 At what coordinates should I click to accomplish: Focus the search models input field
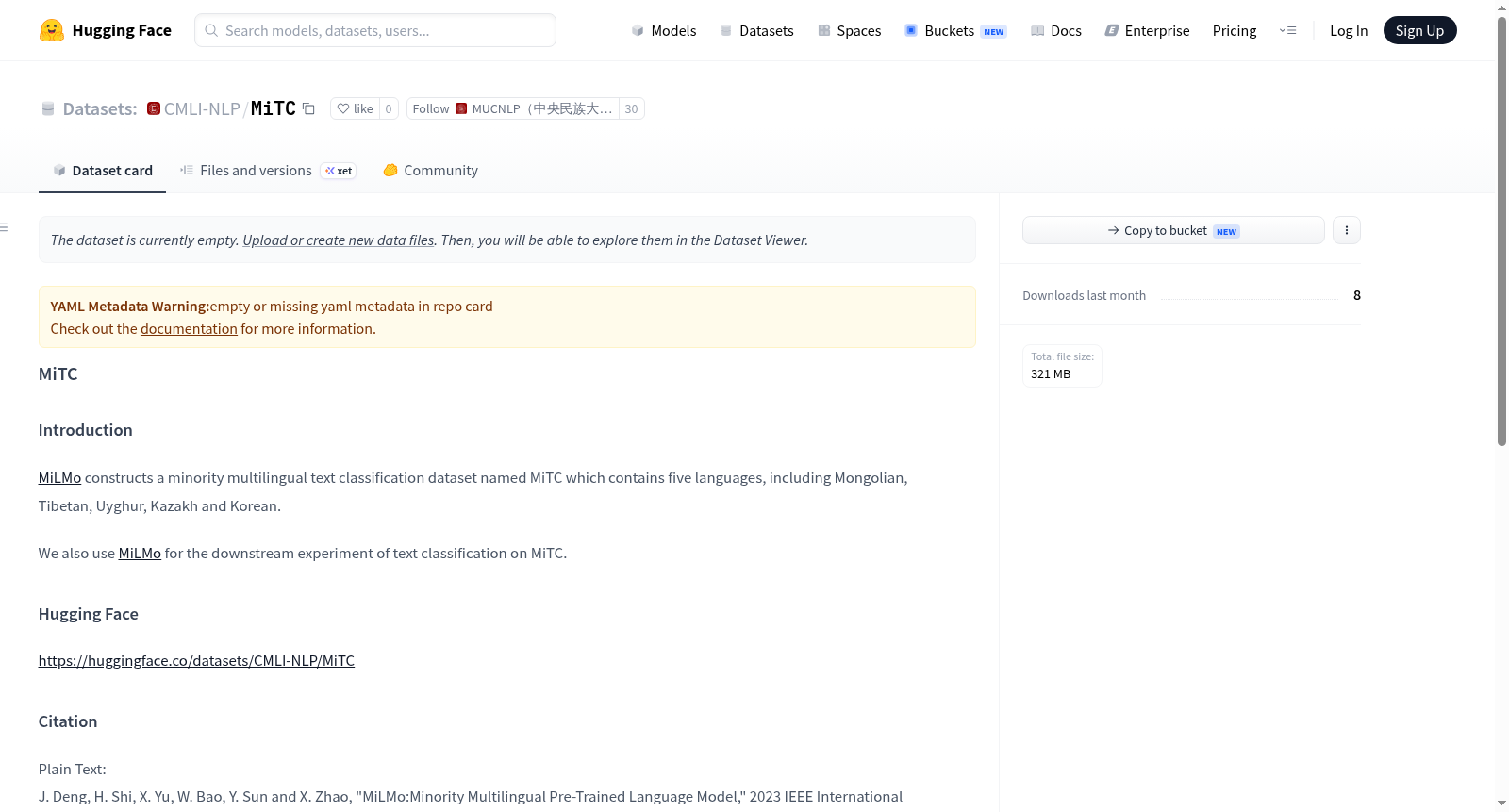(x=375, y=30)
